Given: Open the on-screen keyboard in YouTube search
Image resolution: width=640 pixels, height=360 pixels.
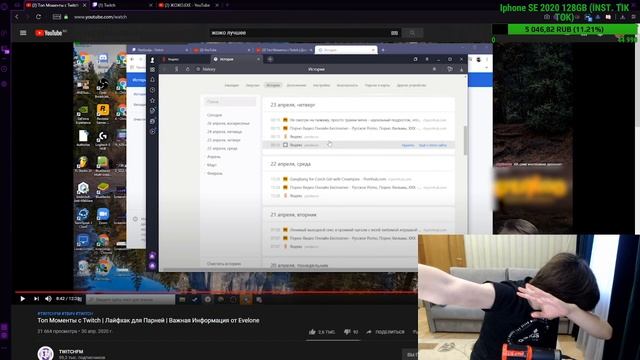Looking at the screenshot, I should [394, 33].
